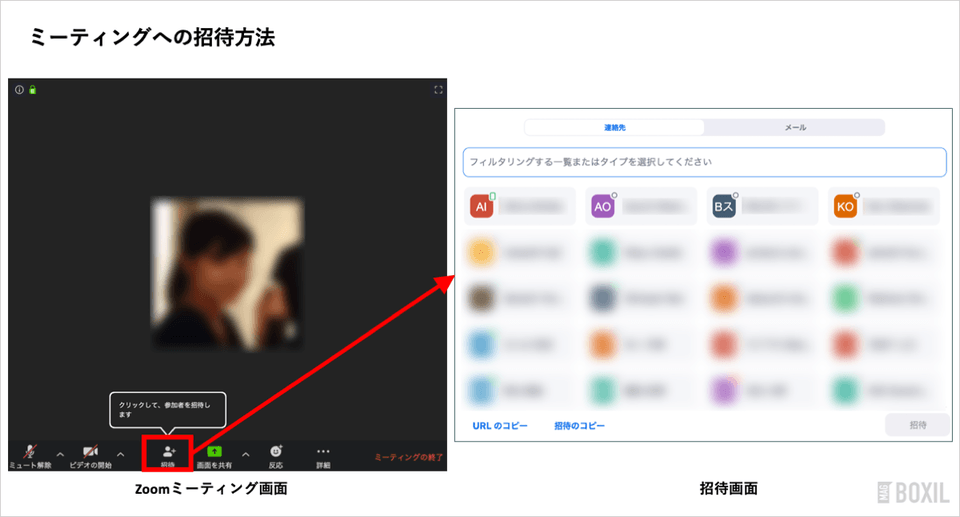Select the KO contact avatar

pyautogui.click(x=845, y=206)
